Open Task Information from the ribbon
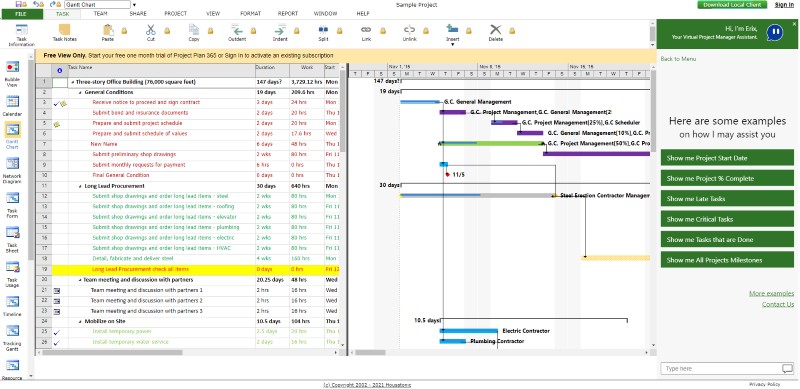The height and width of the screenshot is (389, 800). pos(21,34)
